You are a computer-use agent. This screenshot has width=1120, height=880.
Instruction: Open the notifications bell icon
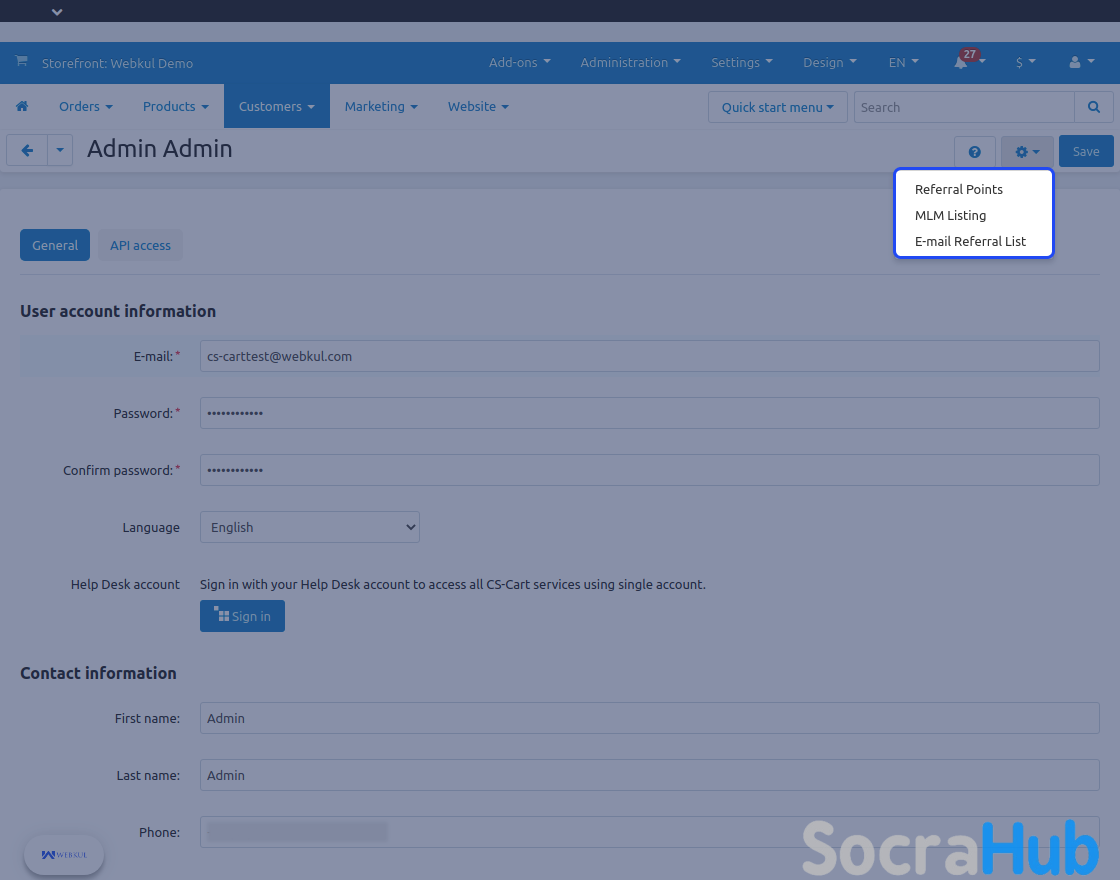point(961,63)
